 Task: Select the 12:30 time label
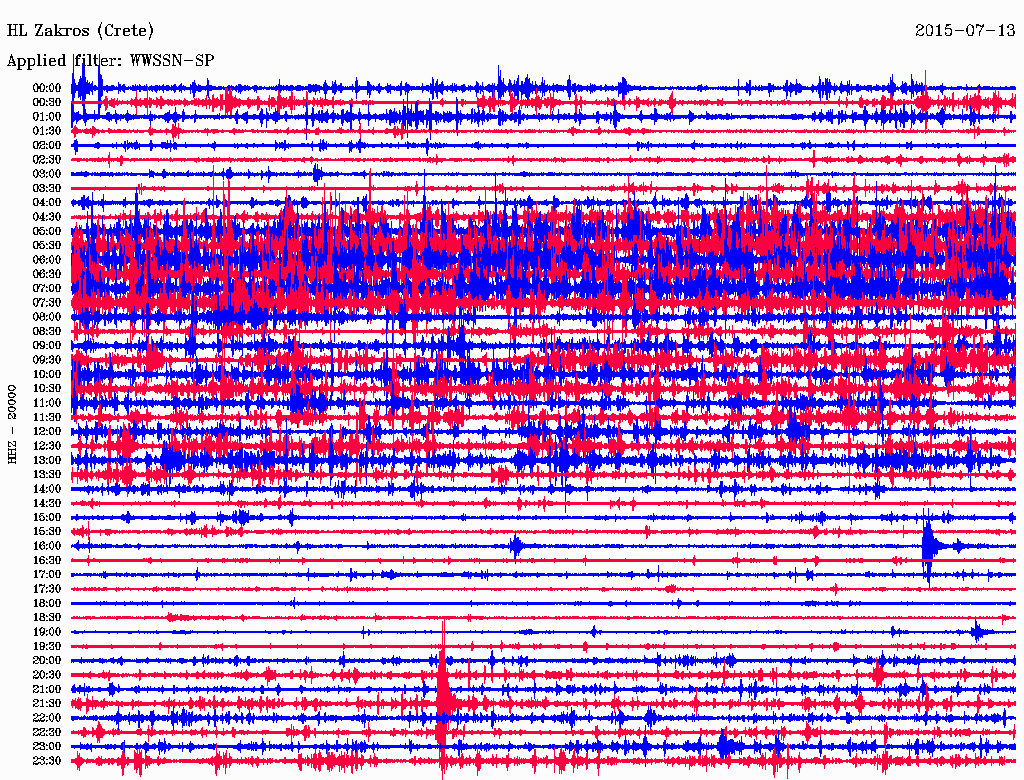tap(47, 446)
